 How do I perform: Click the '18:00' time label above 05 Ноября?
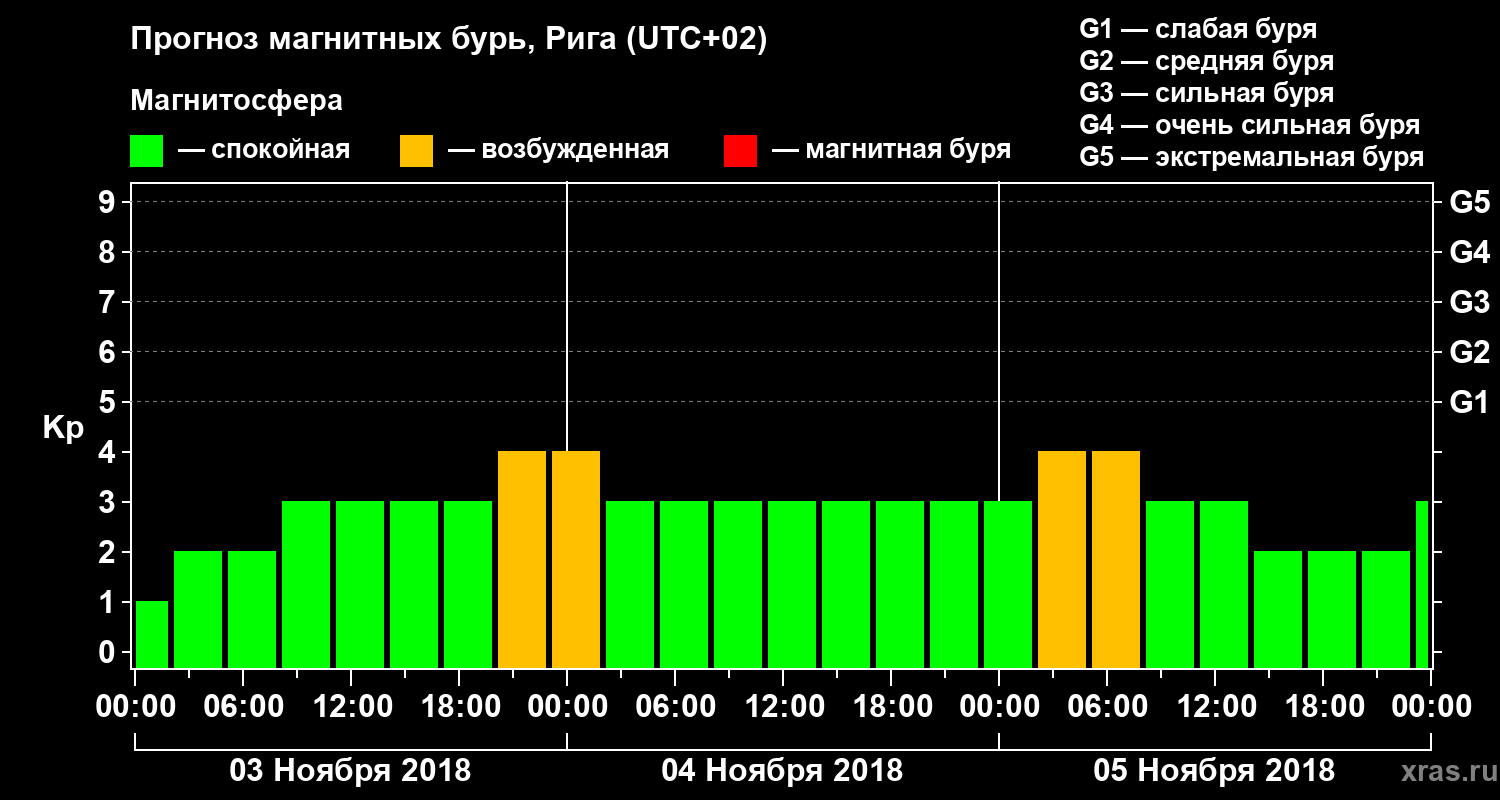[x=1323, y=707]
